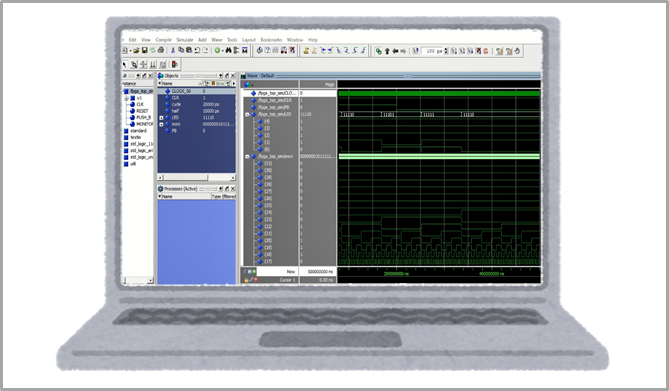The width and height of the screenshot is (669, 391).
Task: Click the Find binoculars icon
Action: [x=228, y=50]
